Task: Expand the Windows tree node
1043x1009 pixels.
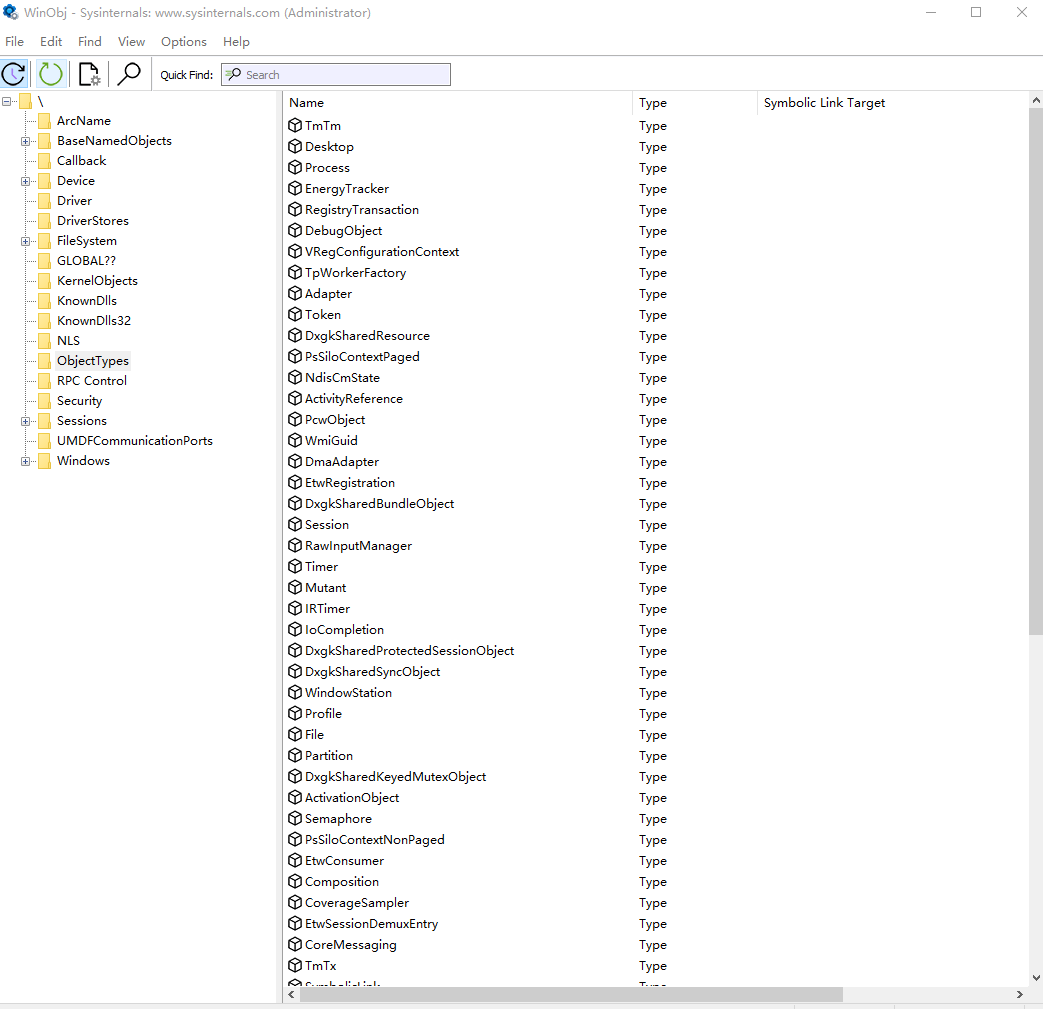Action: point(25,461)
